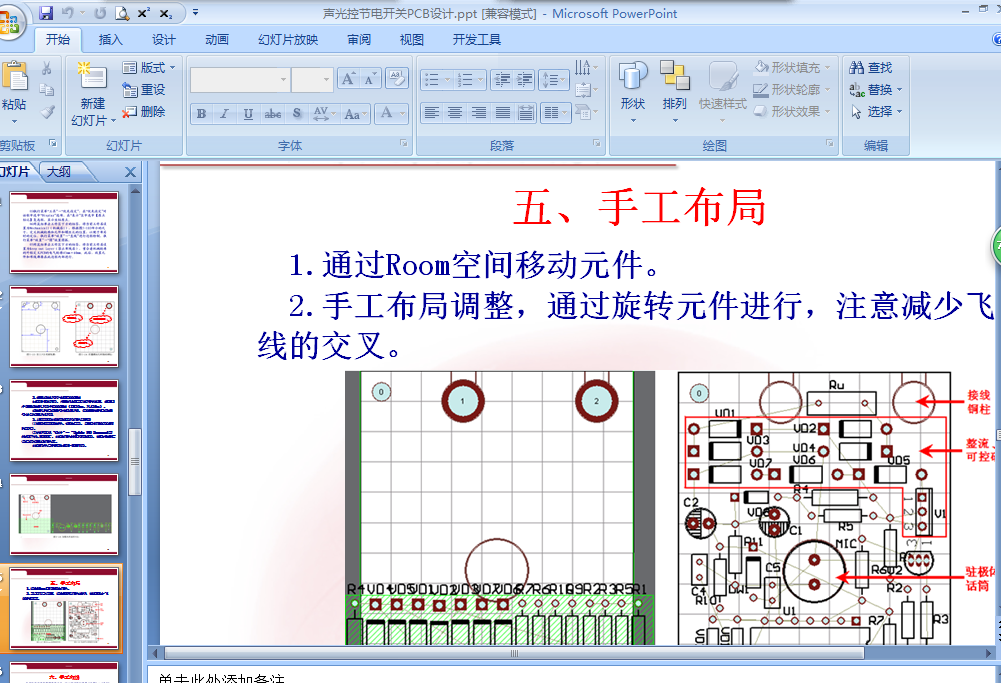Toggle Bold formatting
Screen dimensions: 1001x683
click(201, 114)
